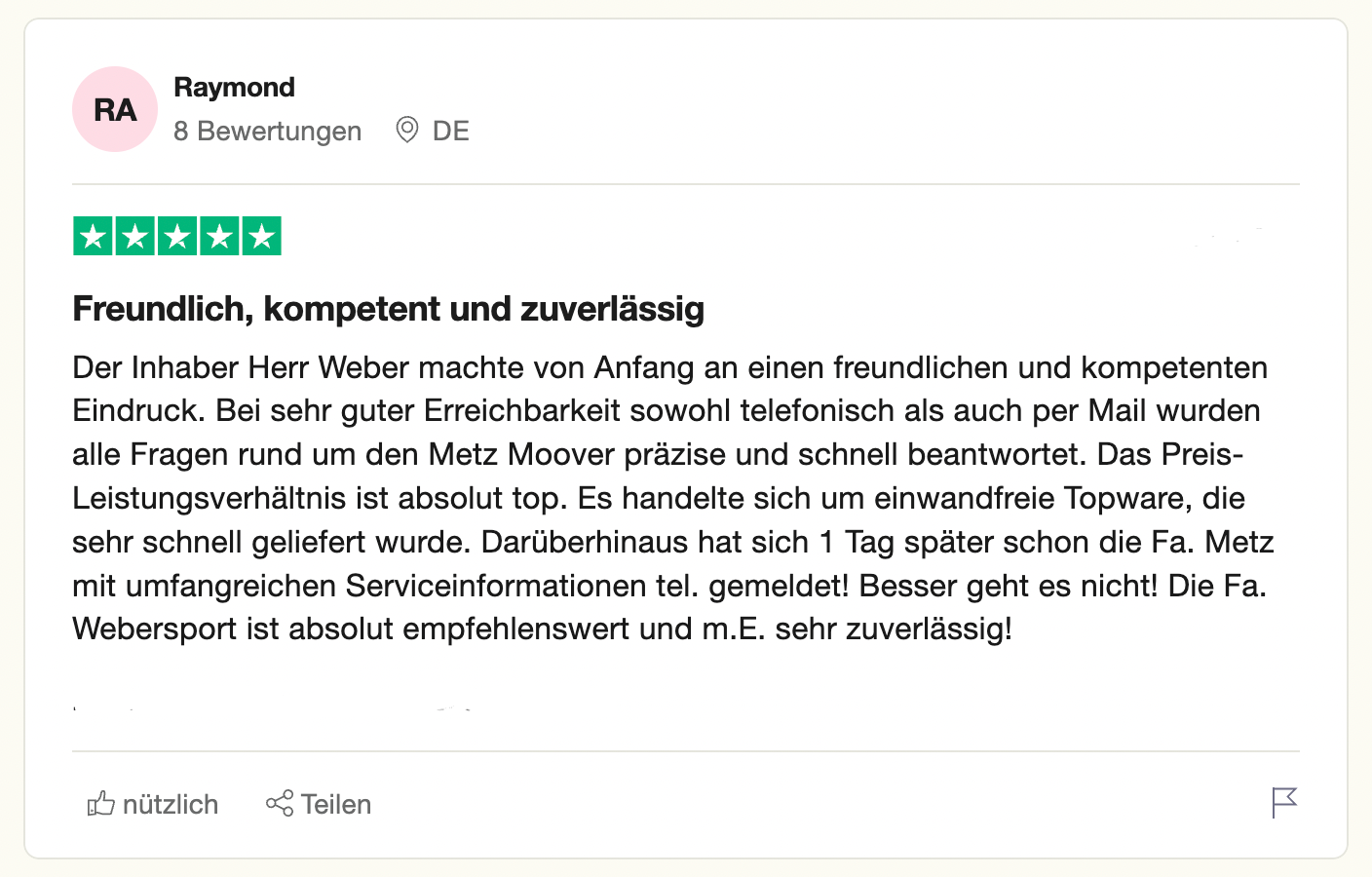Select the DE country label
Screen dimensions: 1372x877
click(x=451, y=131)
